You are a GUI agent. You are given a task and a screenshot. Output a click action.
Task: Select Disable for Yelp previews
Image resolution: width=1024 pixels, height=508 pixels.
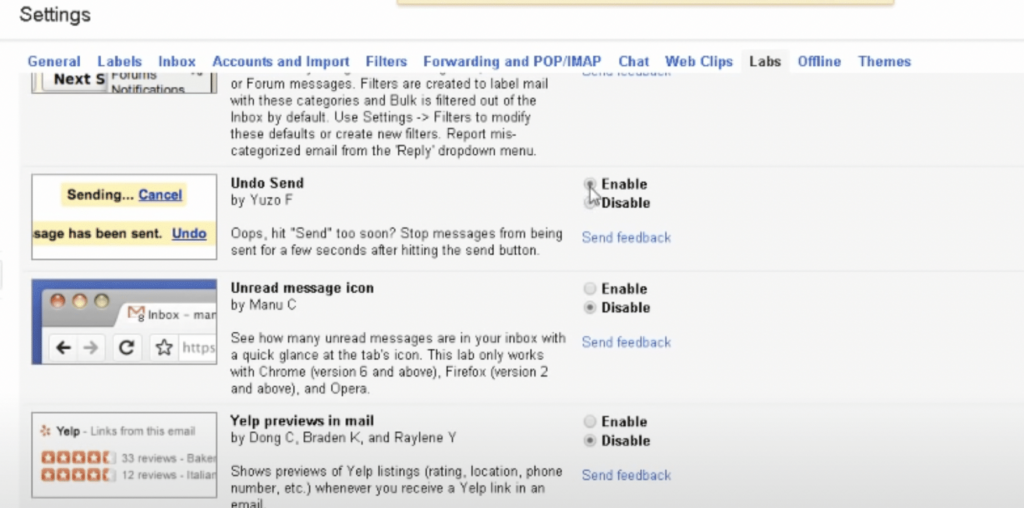(590, 441)
